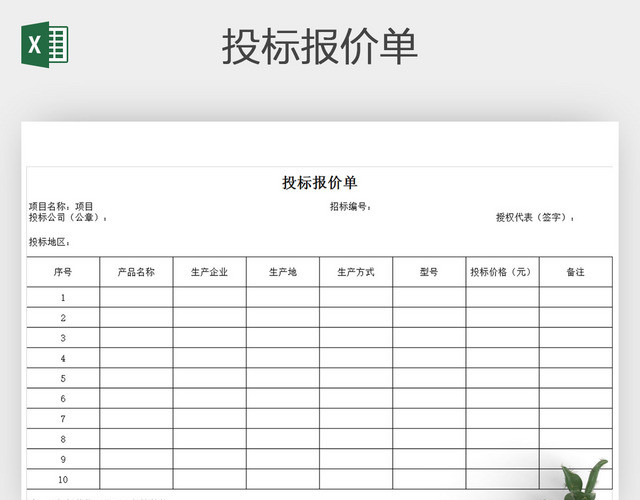Select the sheet's bold title 投标报价单
The width and height of the screenshot is (640, 500).
(x=320, y=182)
